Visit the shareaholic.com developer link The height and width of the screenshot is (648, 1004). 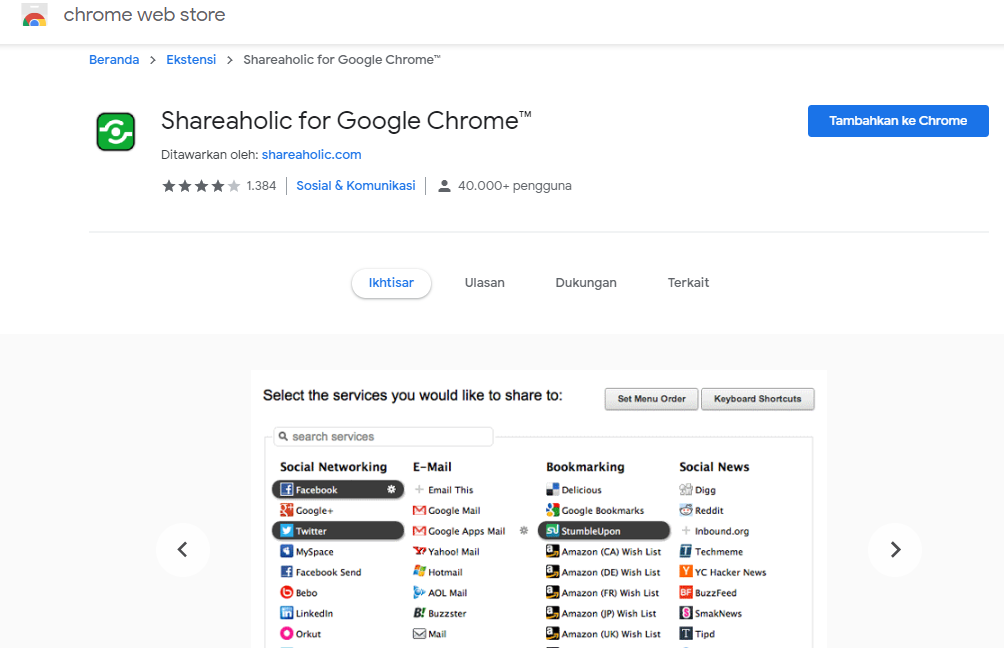(x=311, y=155)
